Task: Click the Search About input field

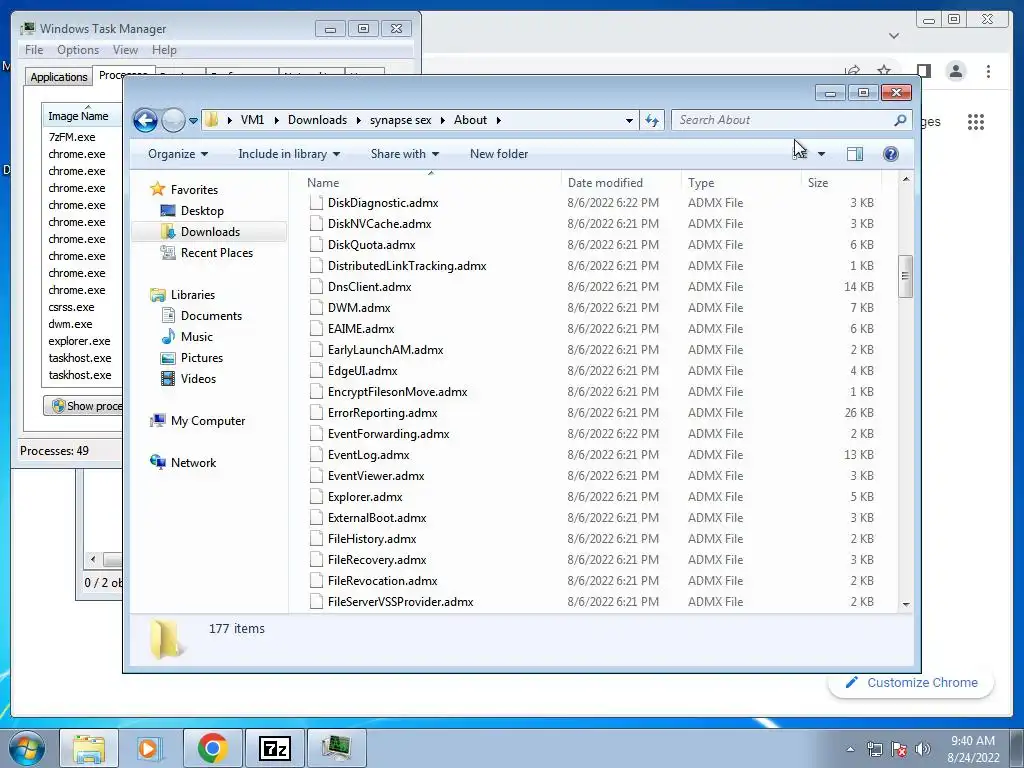Action: (782, 120)
